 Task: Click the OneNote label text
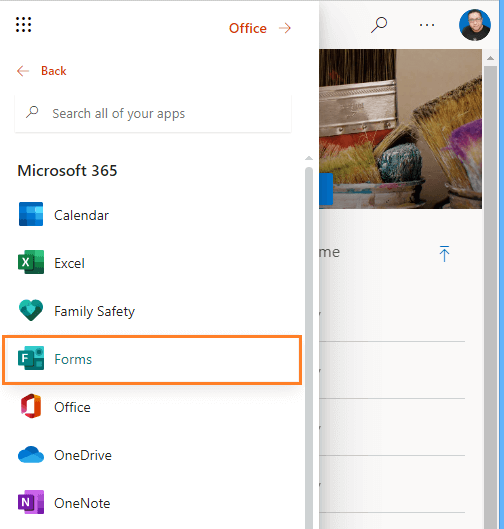[82, 503]
